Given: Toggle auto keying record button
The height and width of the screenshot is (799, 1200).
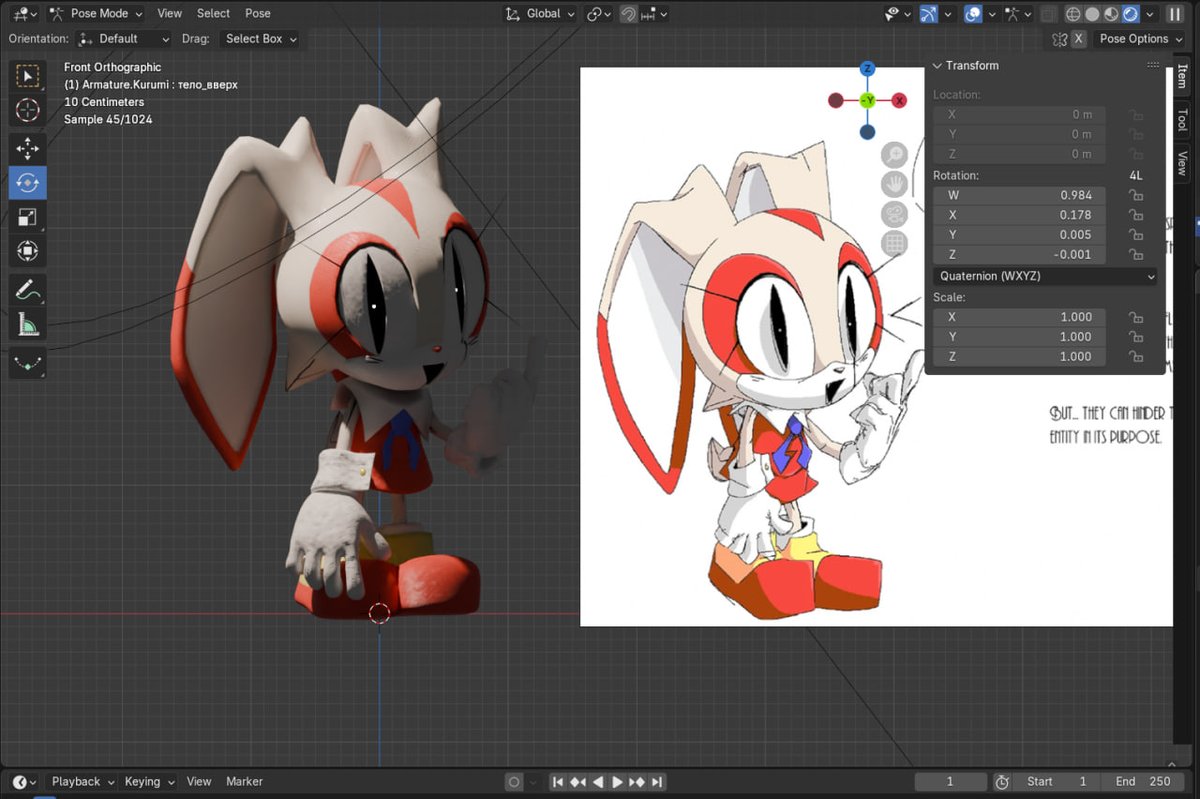Looking at the screenshot, I should [514, 782].
